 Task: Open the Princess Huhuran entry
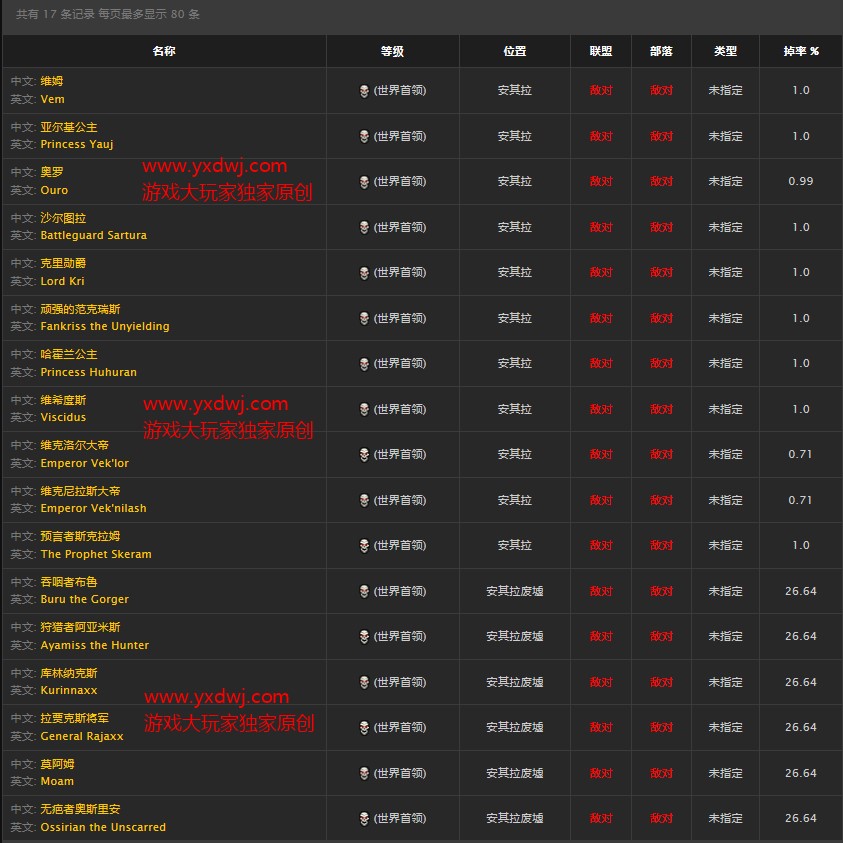click(x=89, y=372)
